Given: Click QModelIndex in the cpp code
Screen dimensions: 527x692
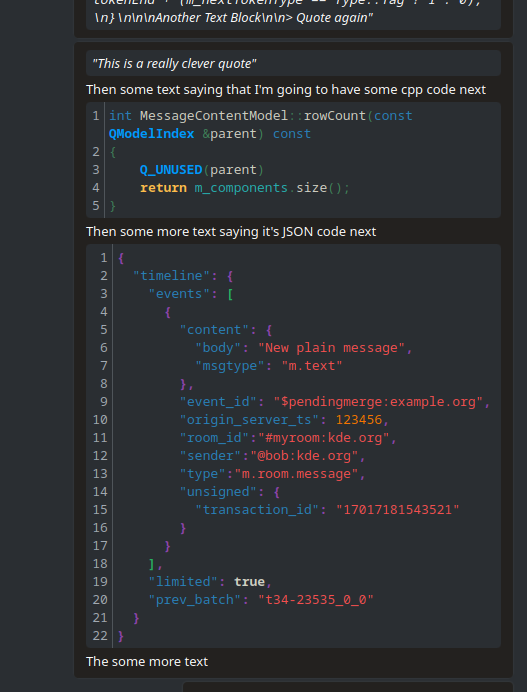Looking at the screenshot, I should click(x=151, y=134).
